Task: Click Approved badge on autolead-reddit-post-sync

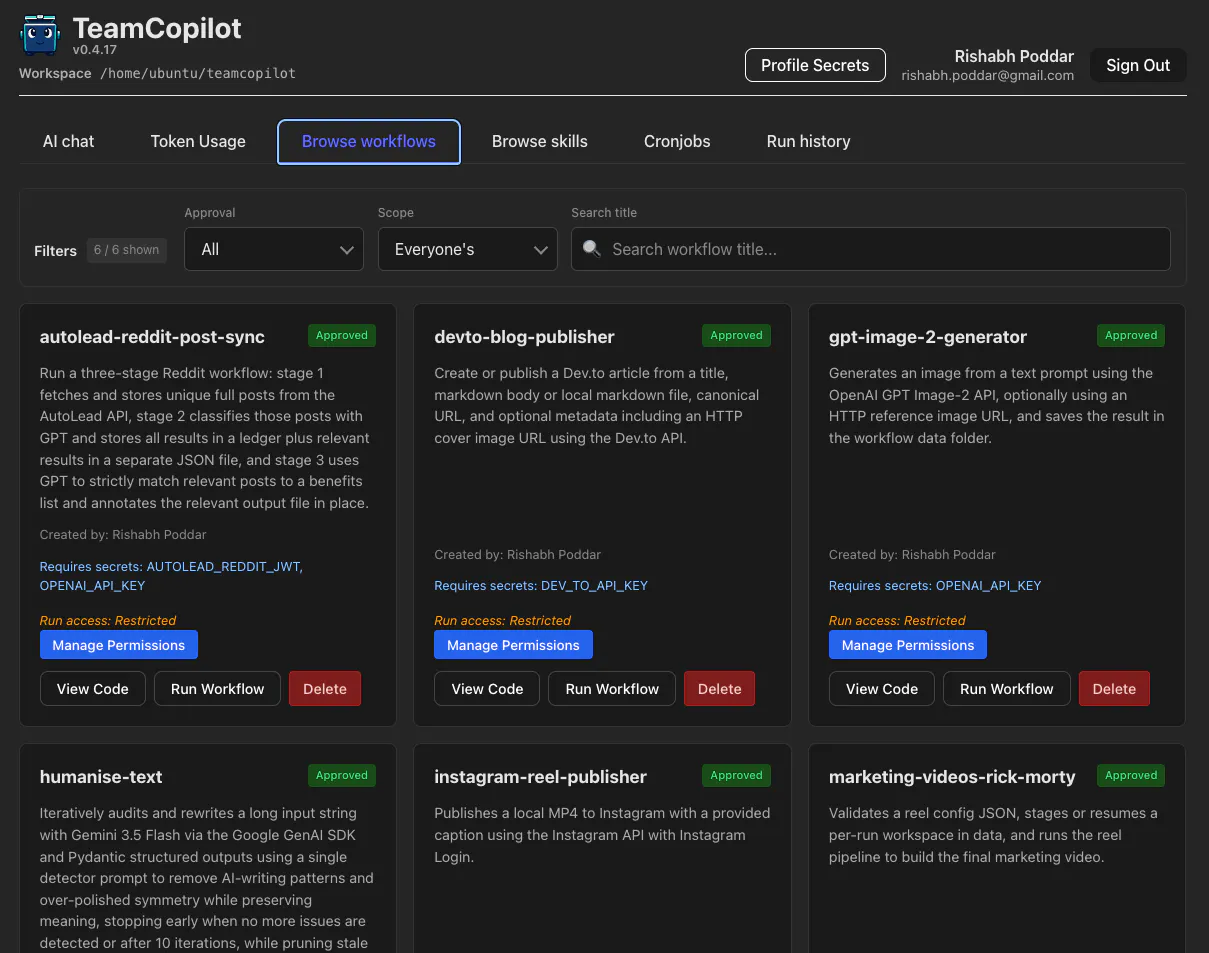Action: (x=342, y=335)
